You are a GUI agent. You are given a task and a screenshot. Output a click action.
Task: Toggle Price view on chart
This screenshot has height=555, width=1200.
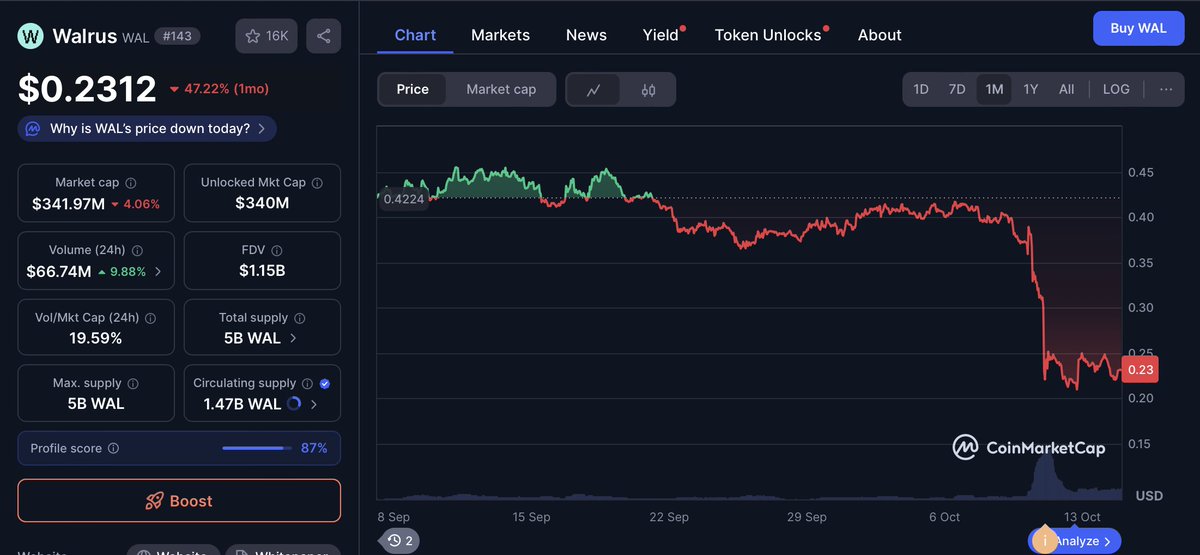(x=412, y=90)
